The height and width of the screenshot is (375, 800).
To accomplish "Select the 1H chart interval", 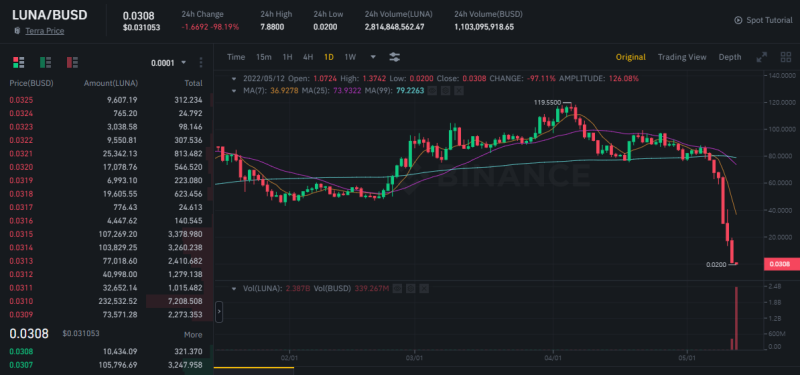I will (x=287, y=57).
